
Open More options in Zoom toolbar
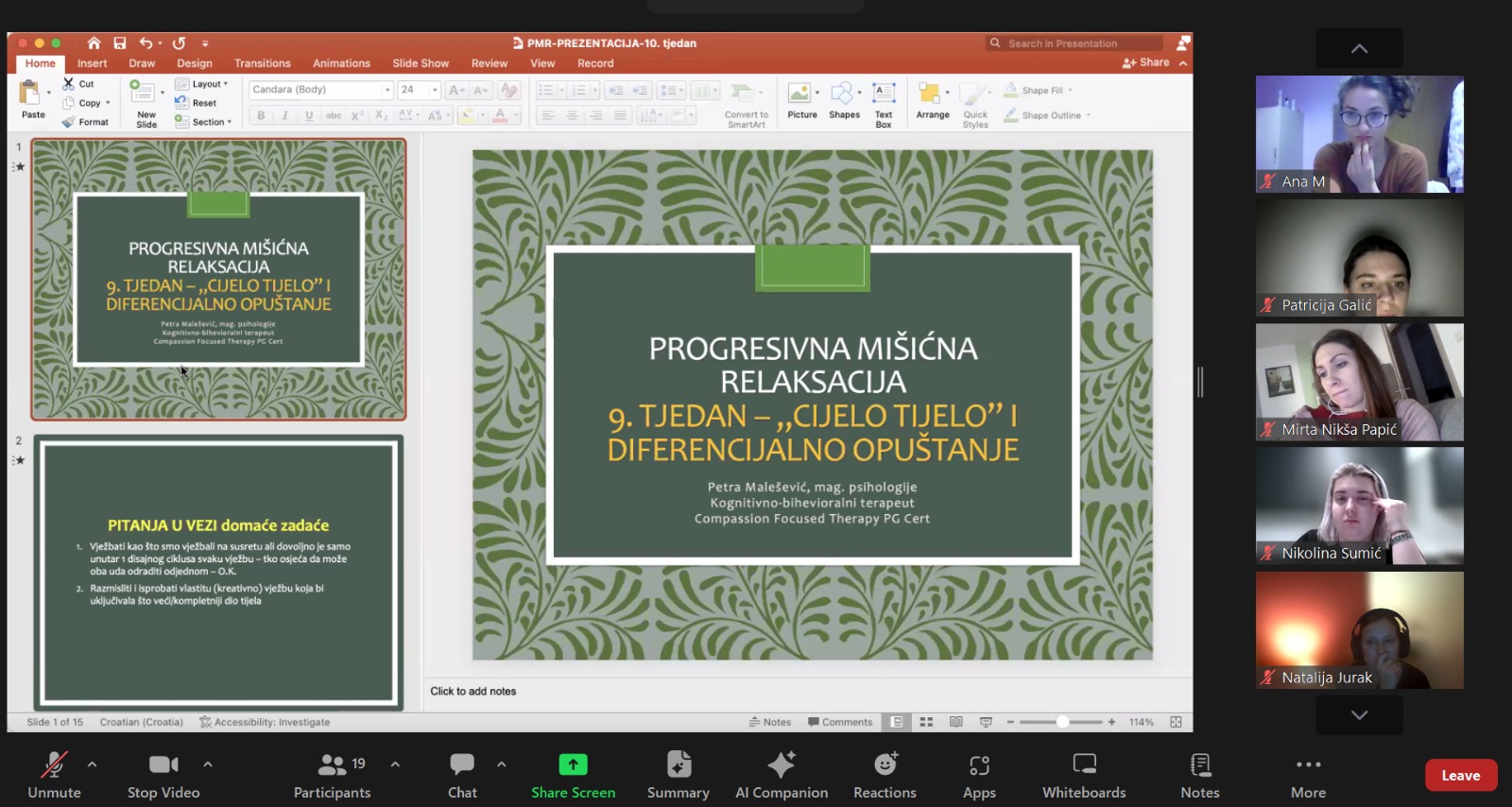(1309, 776)
